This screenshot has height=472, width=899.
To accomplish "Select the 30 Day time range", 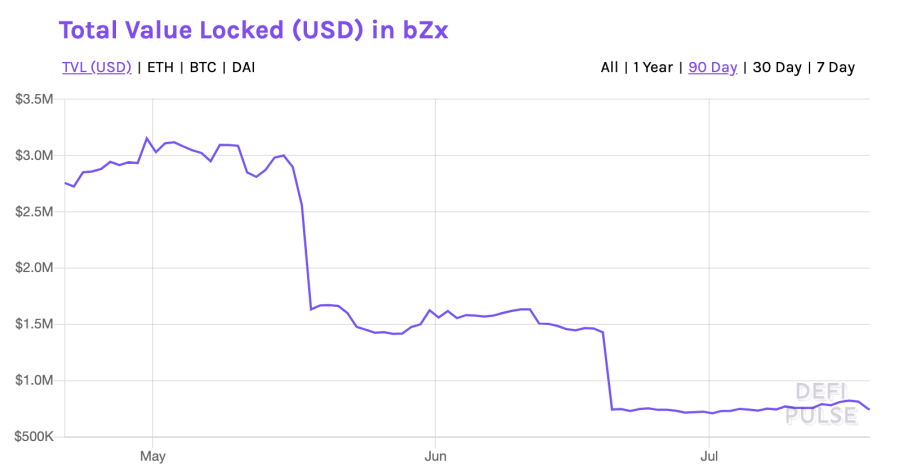I will click(777, 67).
